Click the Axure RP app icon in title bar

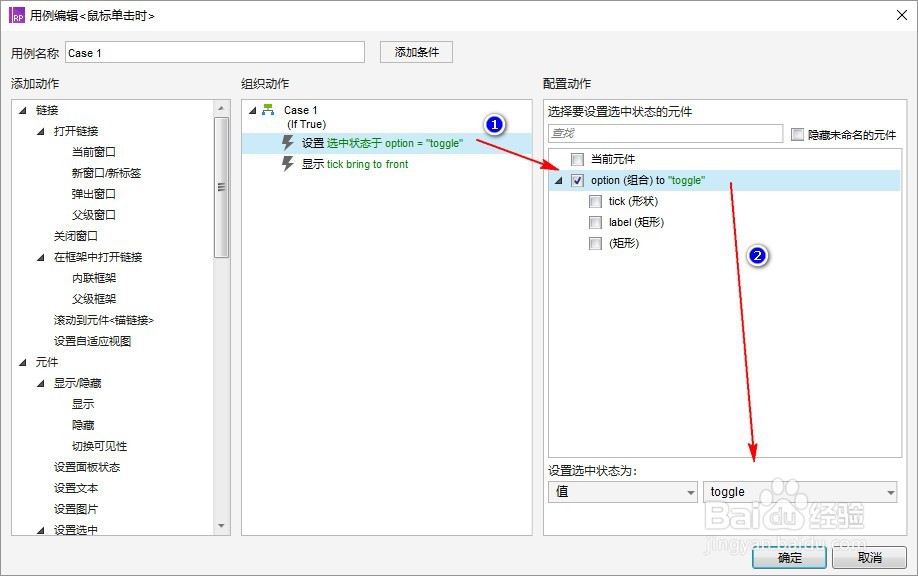coord(16,15)
